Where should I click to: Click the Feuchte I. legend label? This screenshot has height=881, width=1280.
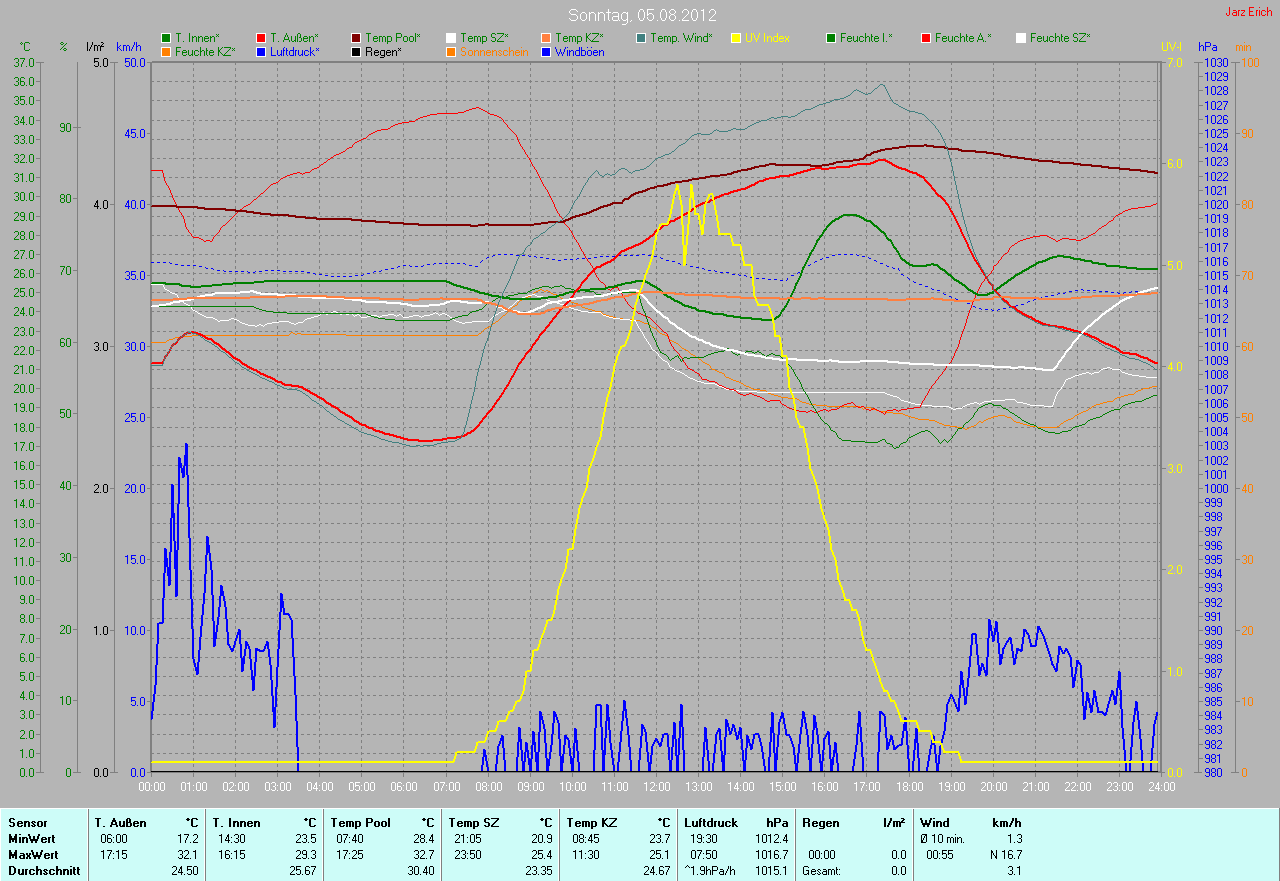(x=866, y=38)
